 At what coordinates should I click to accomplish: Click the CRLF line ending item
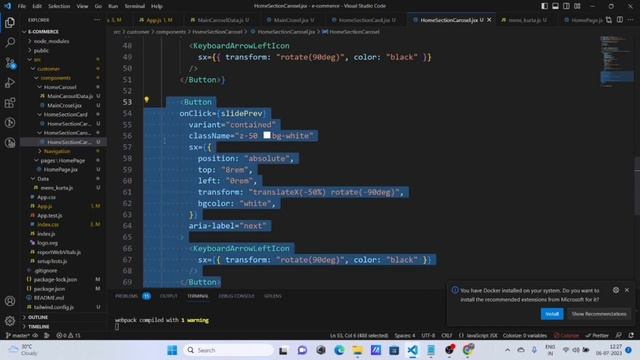447,336
